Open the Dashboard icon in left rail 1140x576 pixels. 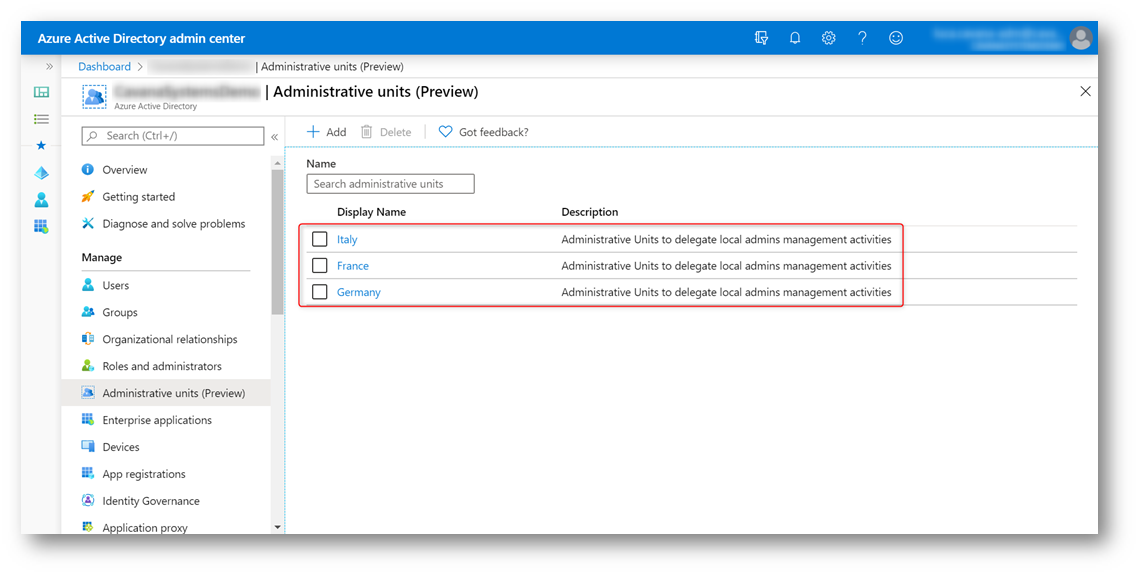click(x=41, y=92)
